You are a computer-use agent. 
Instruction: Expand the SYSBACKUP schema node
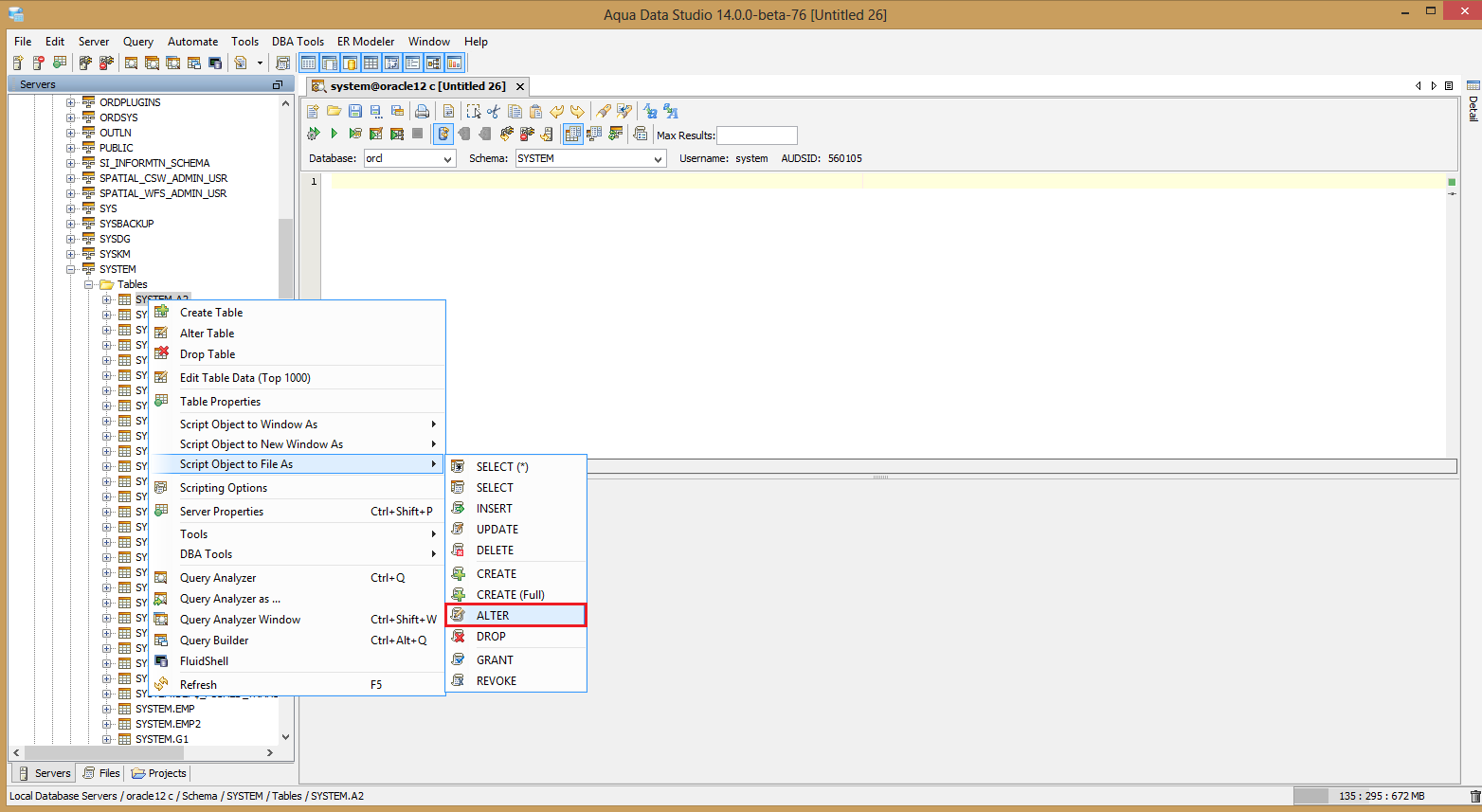coord(71,224)
